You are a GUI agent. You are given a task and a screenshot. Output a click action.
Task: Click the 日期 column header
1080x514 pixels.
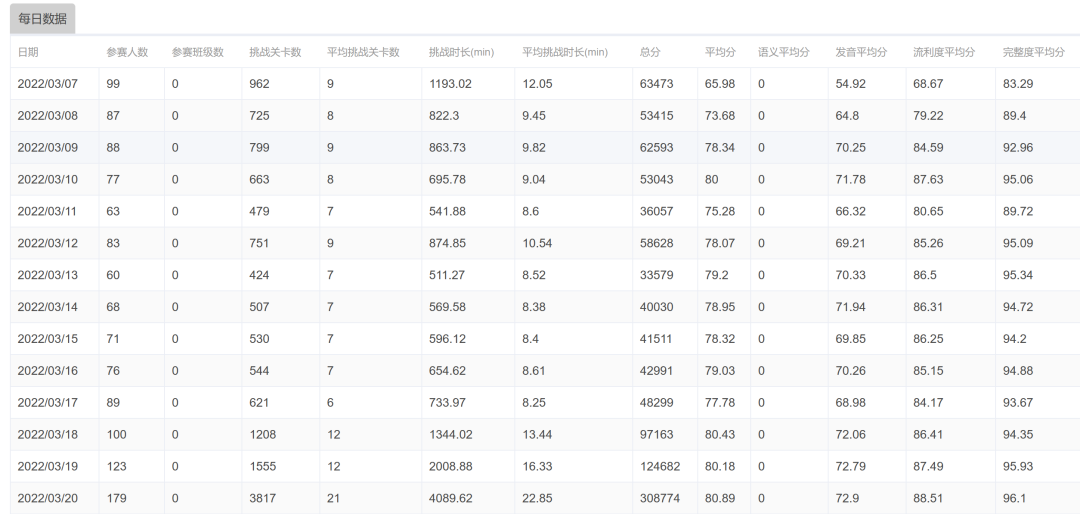(x=28, y=52)
